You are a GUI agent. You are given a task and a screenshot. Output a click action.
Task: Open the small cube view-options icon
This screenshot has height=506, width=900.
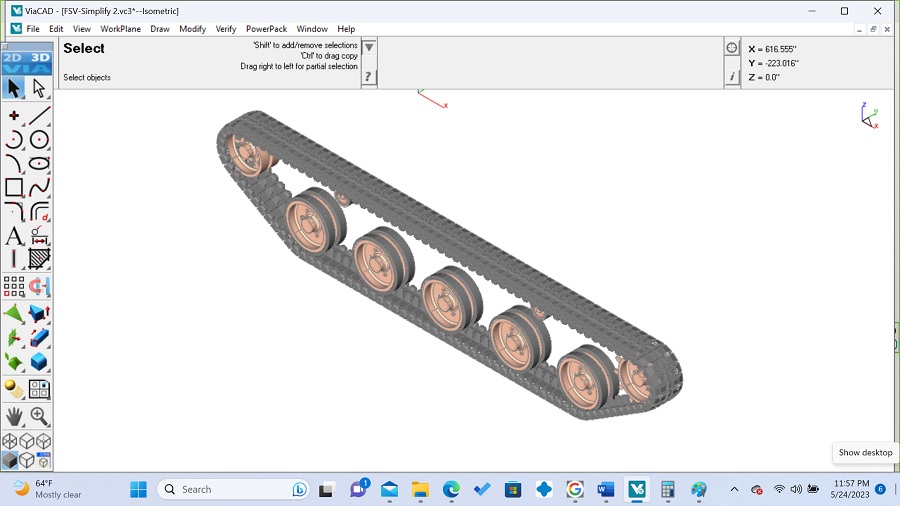tap(44, 460)
